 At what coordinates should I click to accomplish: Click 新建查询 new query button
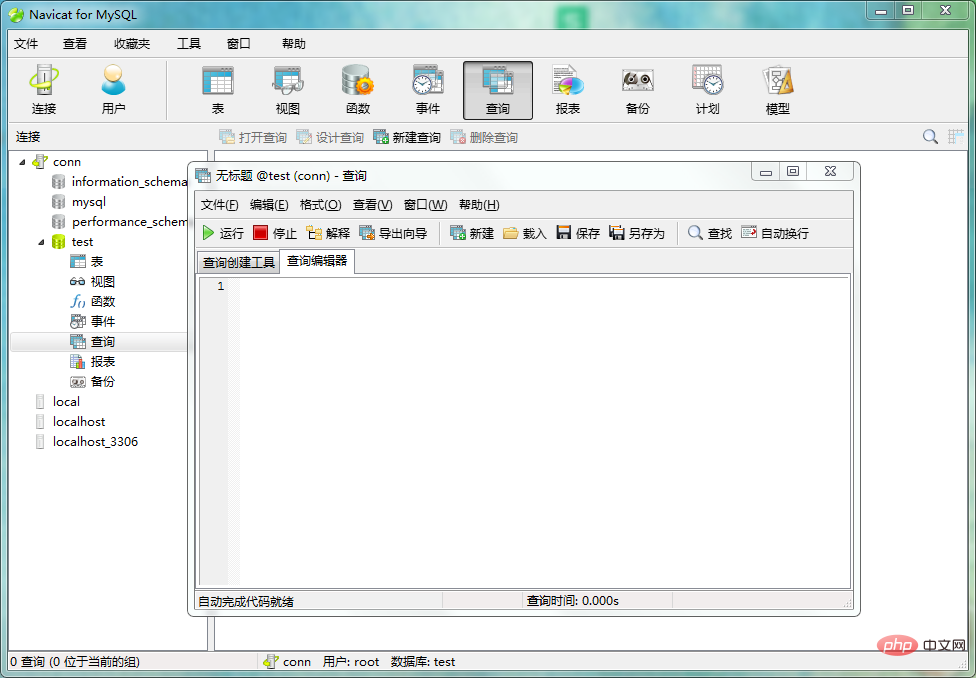(x=407, y=137)
